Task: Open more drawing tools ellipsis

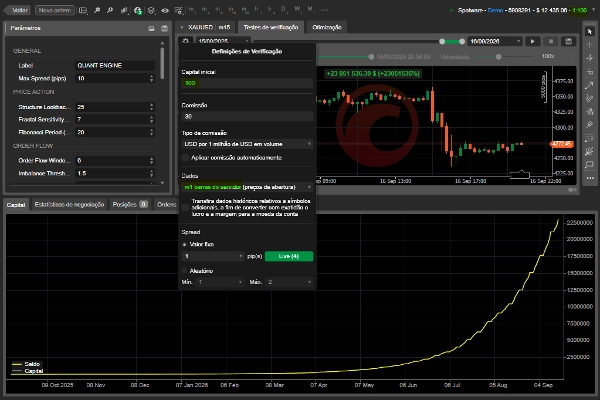Action: 590,178
